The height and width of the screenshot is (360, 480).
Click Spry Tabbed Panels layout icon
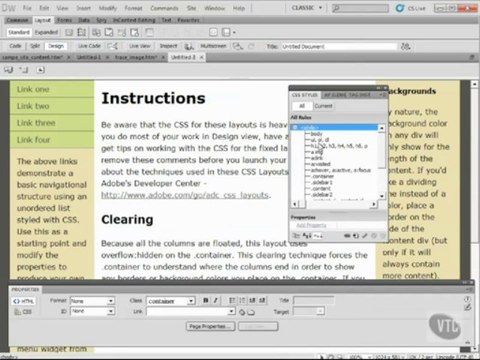109,32
